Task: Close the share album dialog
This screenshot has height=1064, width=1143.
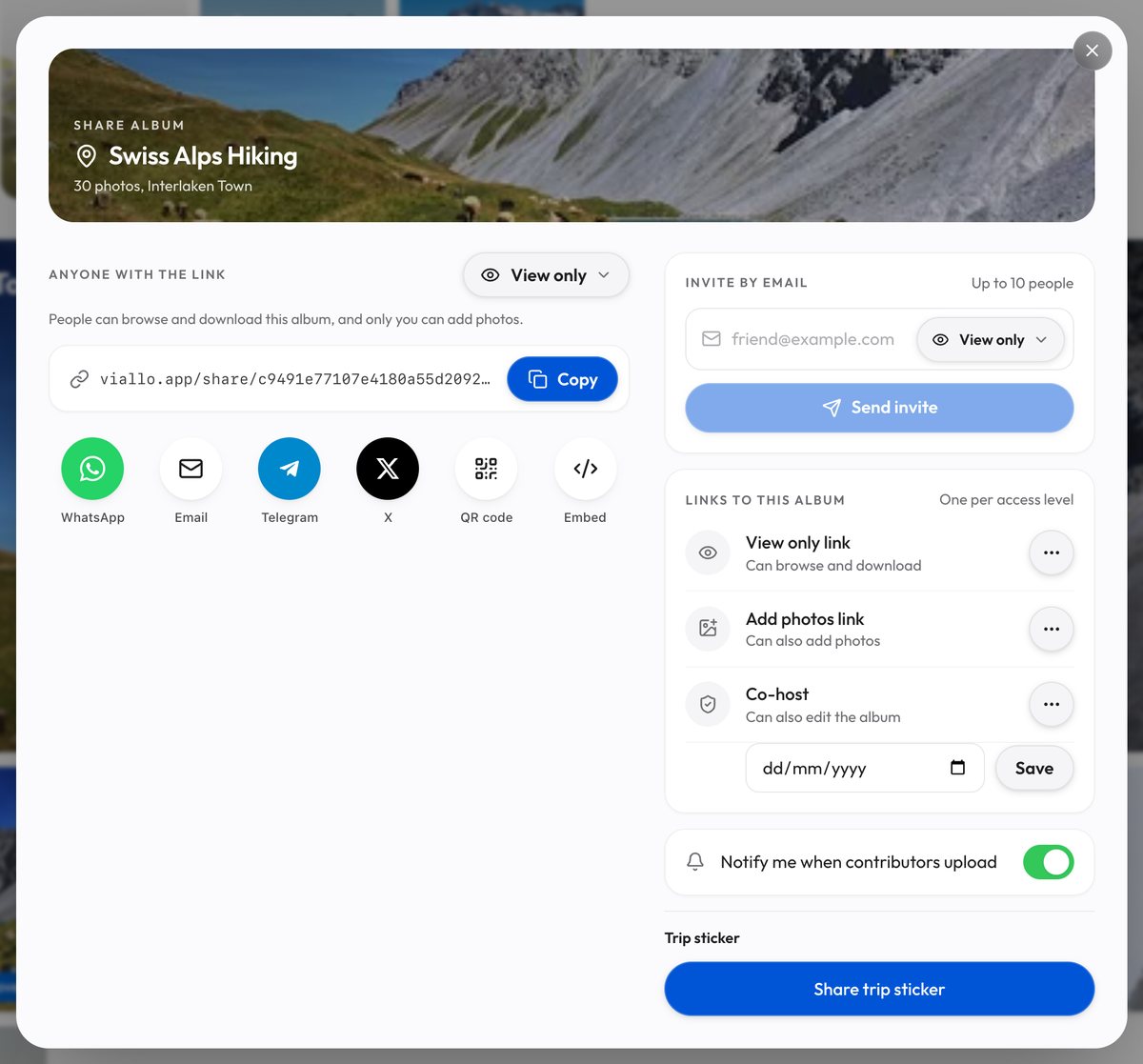Action: click(x=1093, y=50)
